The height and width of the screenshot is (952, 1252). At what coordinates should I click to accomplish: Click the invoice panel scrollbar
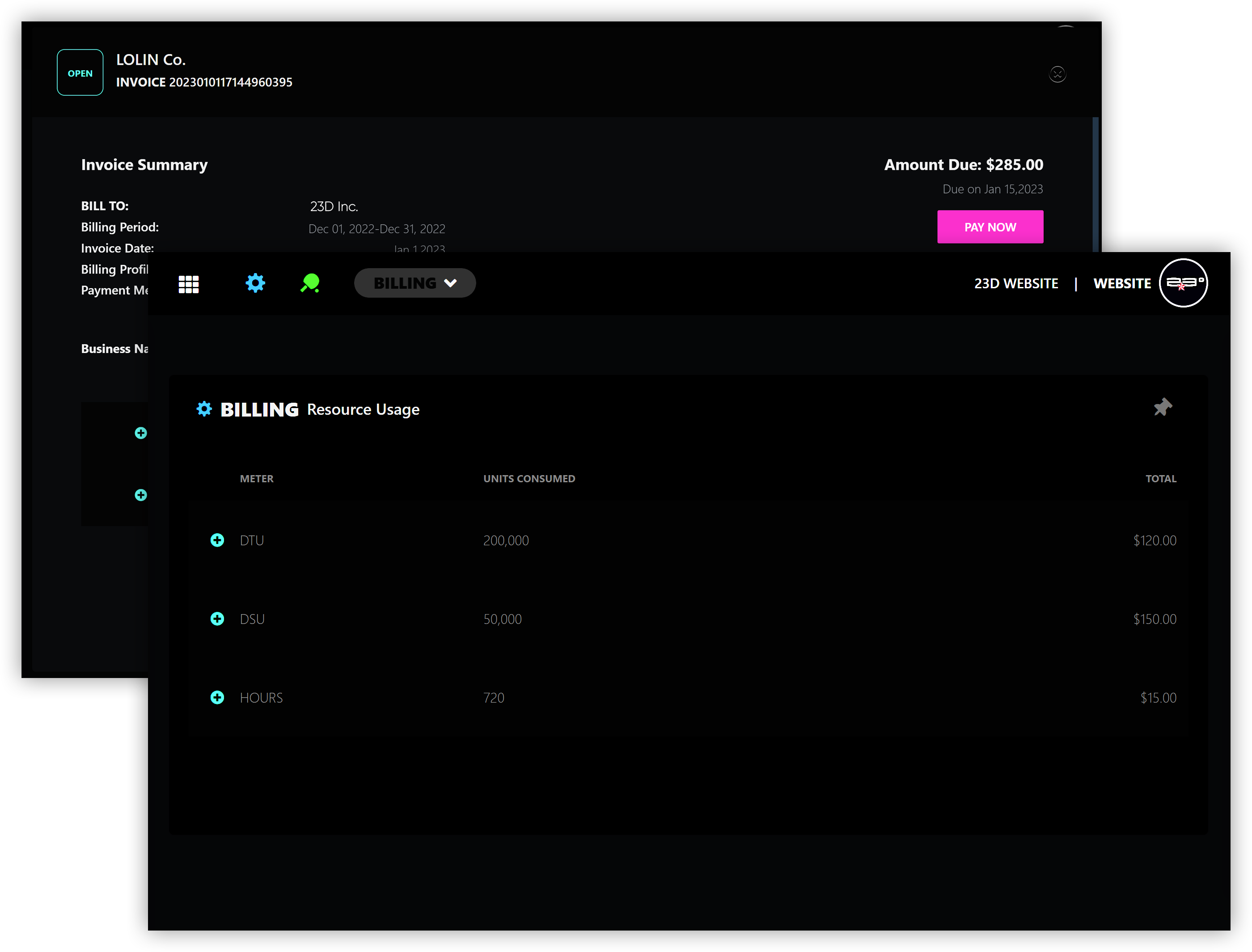[x=1095, y=184]
